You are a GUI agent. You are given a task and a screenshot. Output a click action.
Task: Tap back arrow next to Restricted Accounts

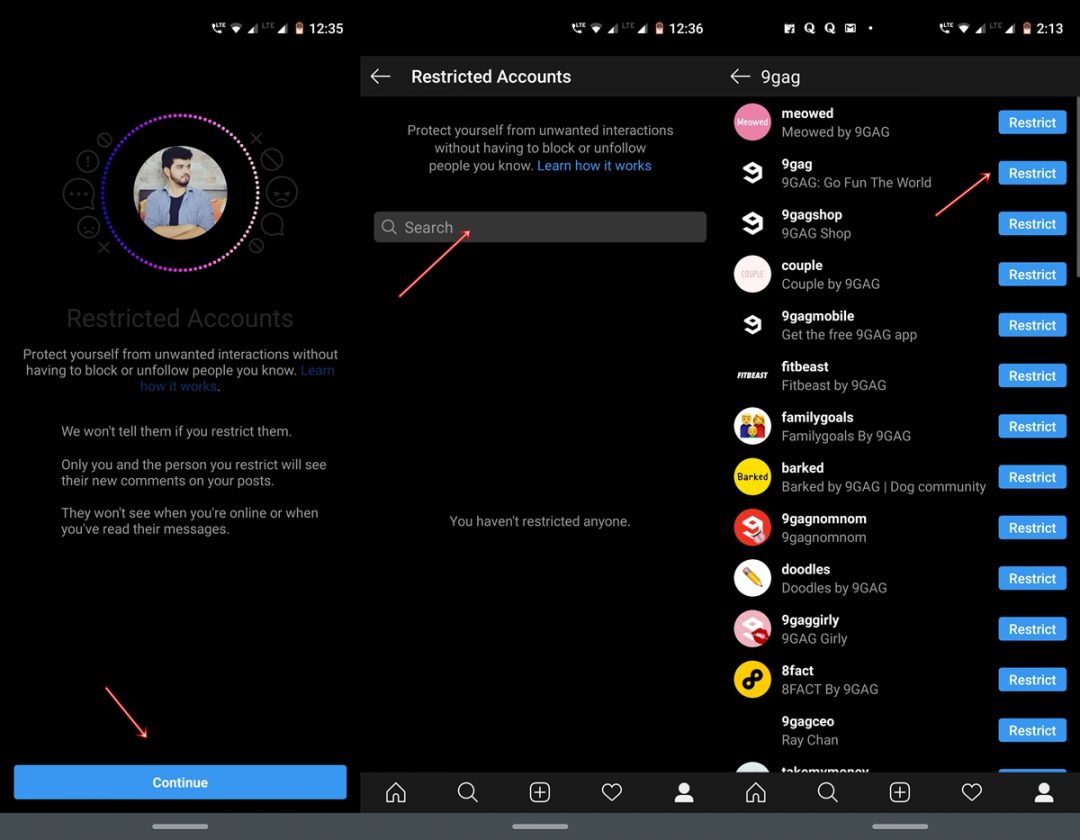pos(380,76)
